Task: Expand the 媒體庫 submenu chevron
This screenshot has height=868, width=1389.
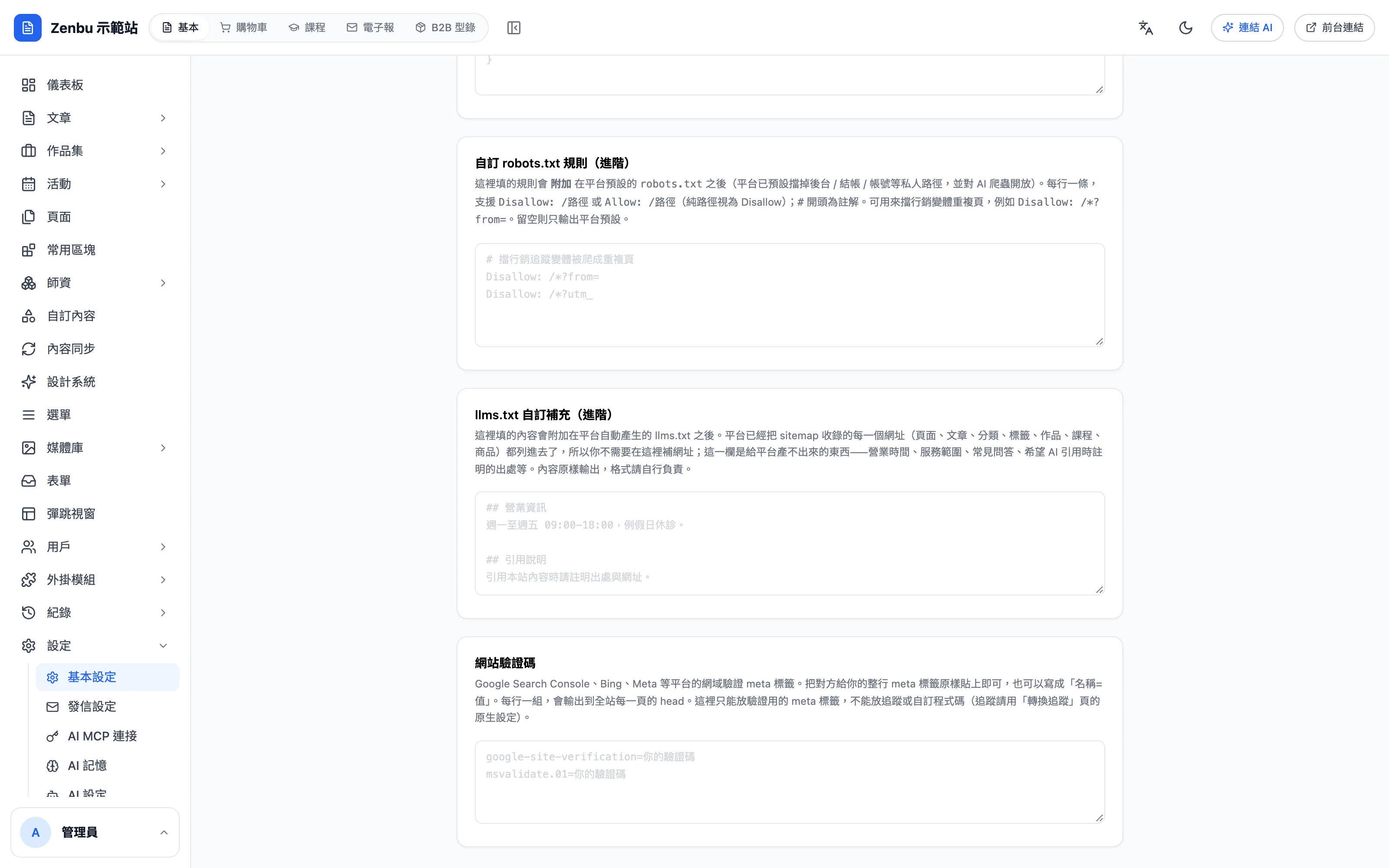Action: [163, 448]
